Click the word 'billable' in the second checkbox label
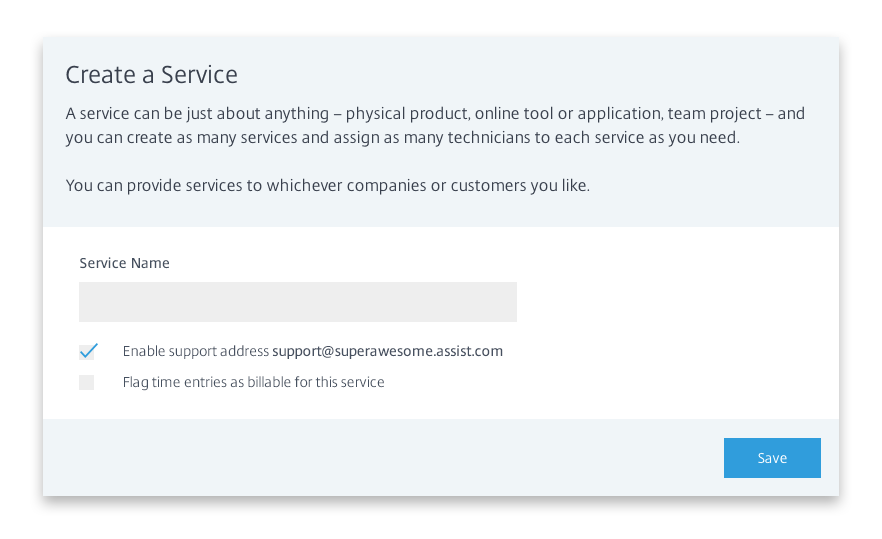Viewport: 882px width, 539px height. click(269, 382)
